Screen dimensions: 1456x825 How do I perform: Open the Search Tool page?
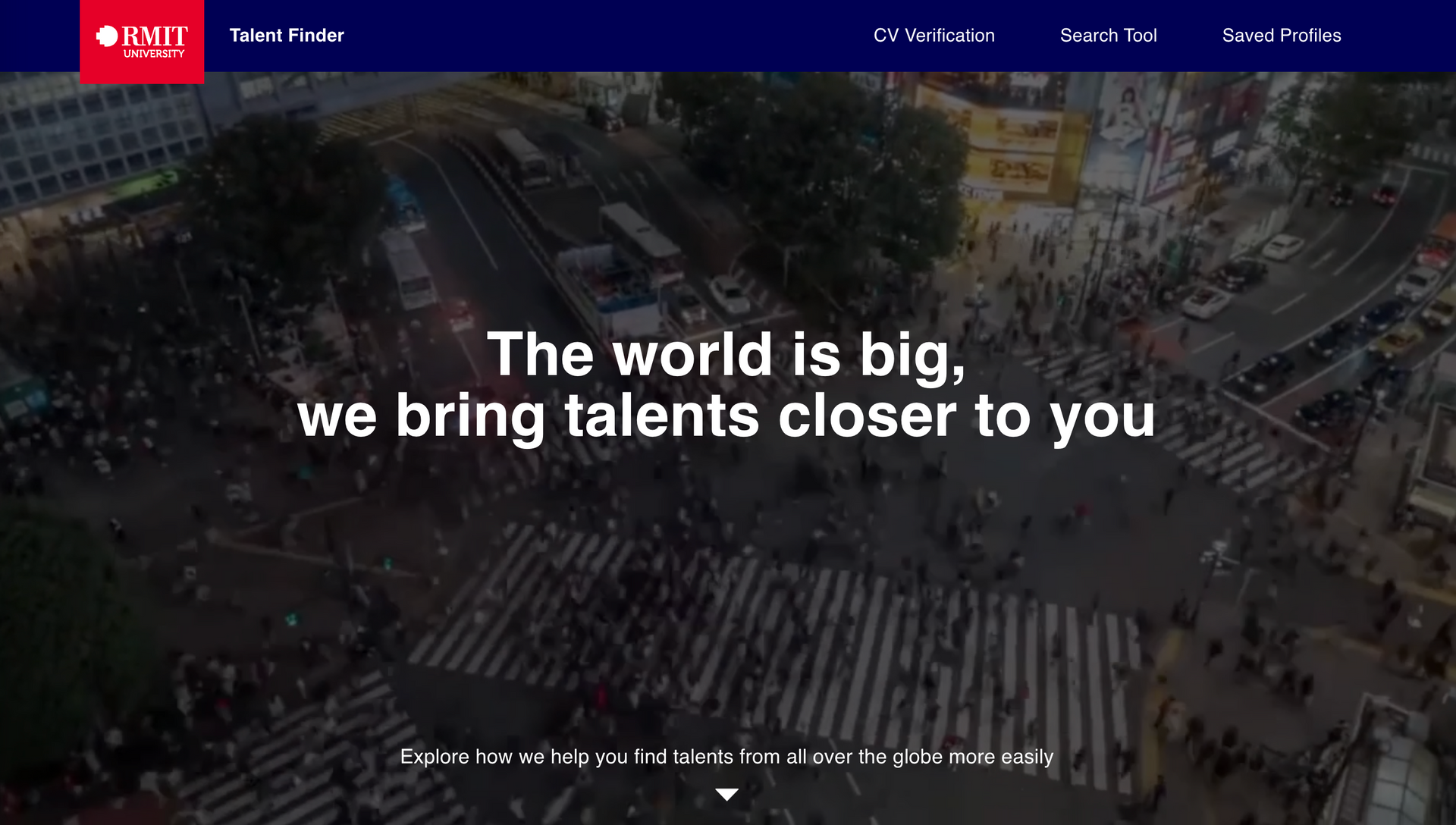(x=1108, y=36)
